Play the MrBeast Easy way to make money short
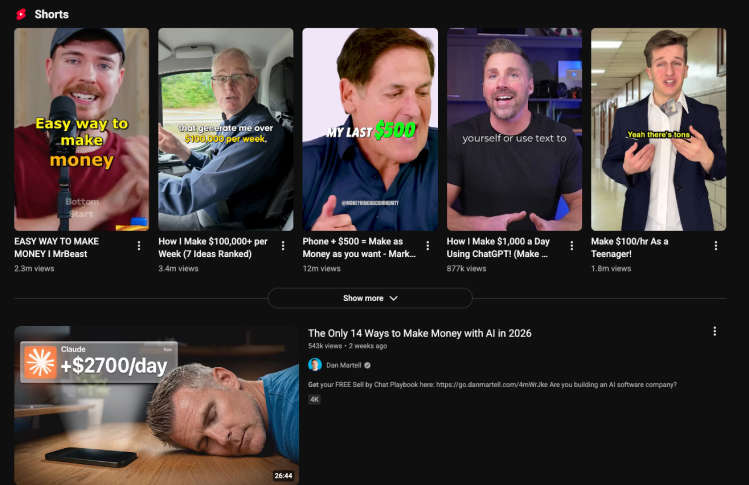This screenshot has width=749, height=485. 81,129
